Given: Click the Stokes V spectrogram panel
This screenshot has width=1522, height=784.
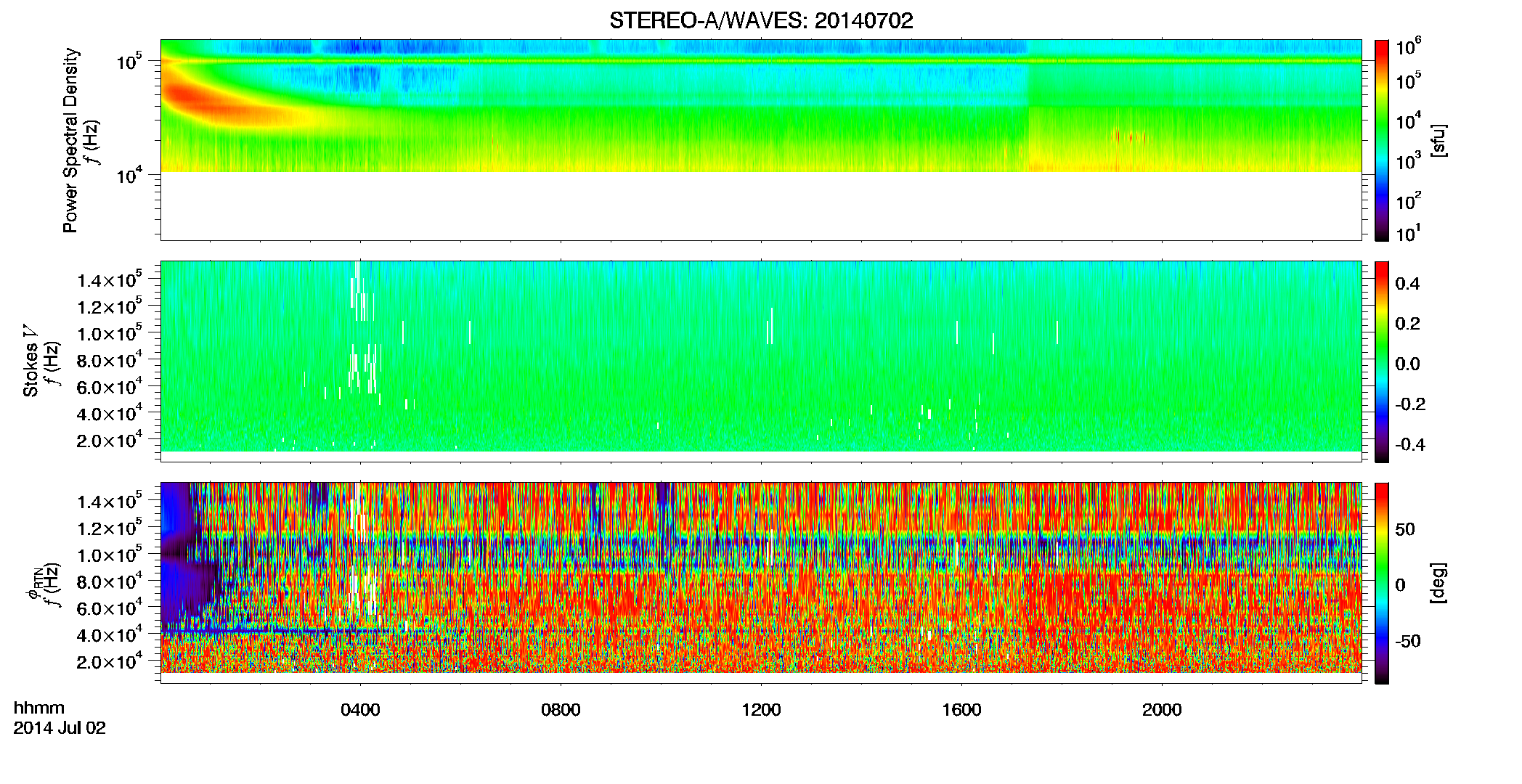Looking at the screenshot, I should pos(761,362).
